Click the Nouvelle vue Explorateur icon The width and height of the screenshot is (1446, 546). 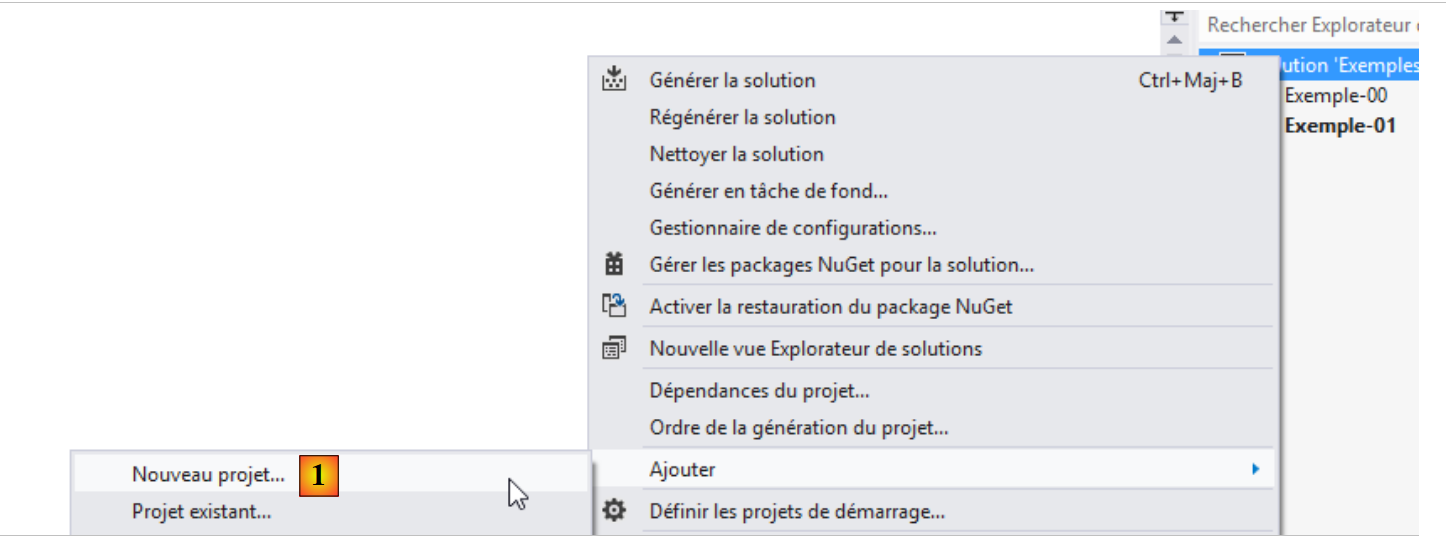pos(614,349)
